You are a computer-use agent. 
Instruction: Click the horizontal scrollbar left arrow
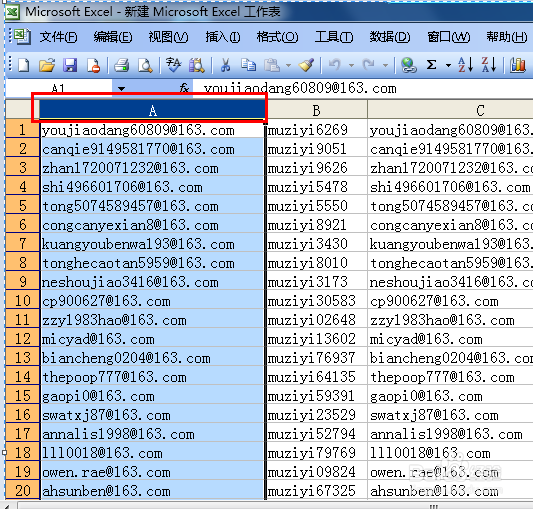coord(8,506)
